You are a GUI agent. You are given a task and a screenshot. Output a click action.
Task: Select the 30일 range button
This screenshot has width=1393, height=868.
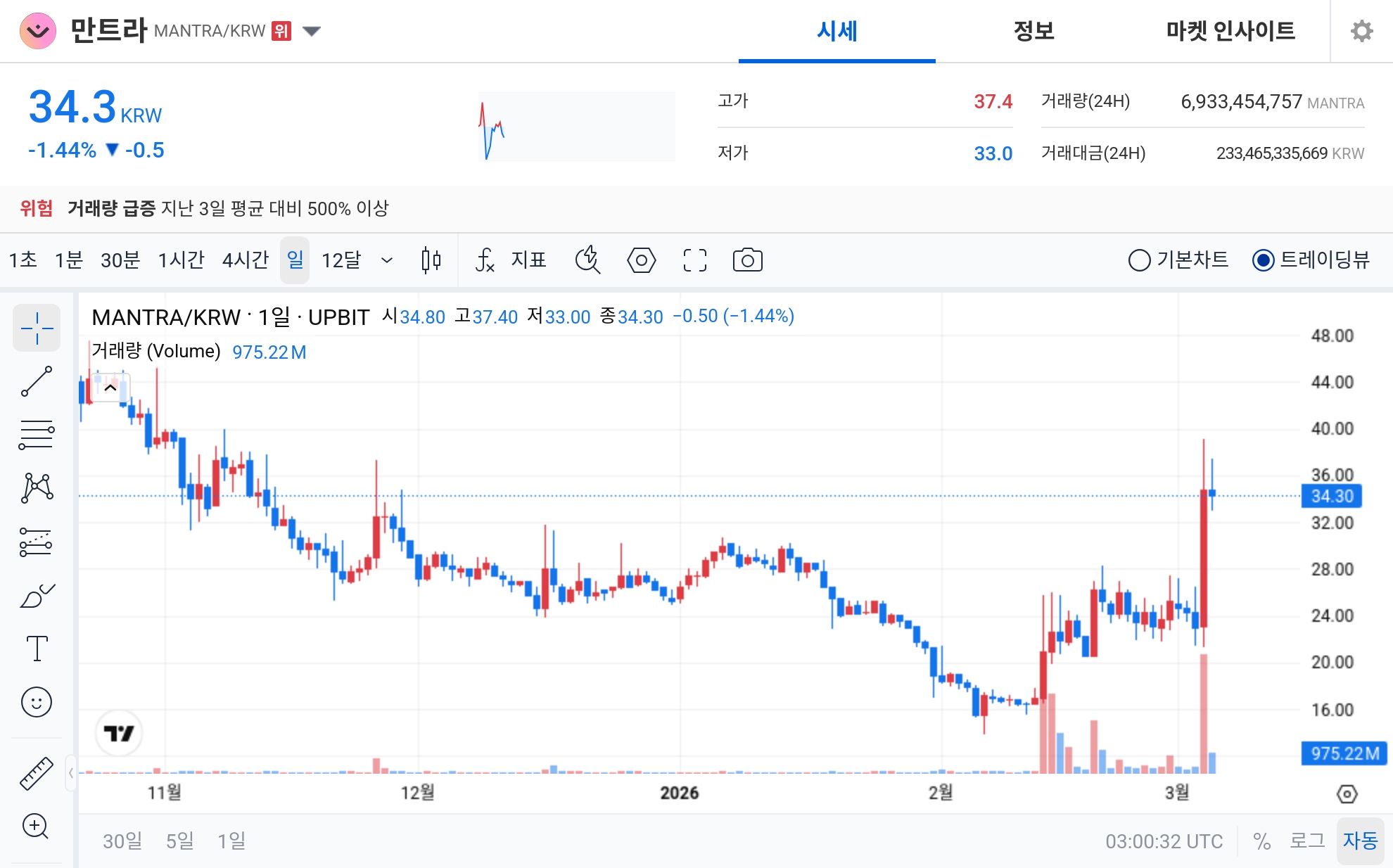pyautogui.click(x=122, y=841)
